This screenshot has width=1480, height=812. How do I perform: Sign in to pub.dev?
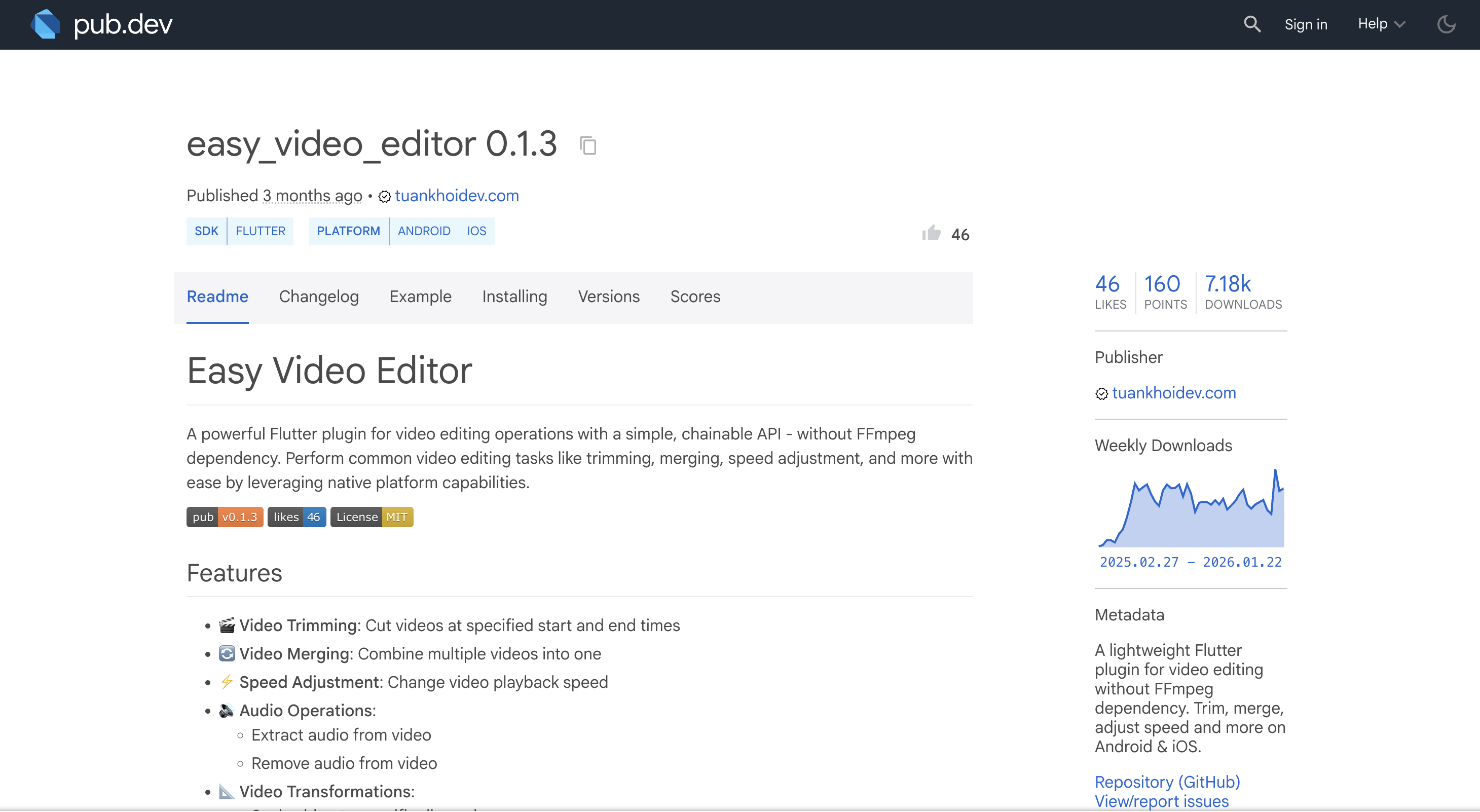[x=1306, y=24]
